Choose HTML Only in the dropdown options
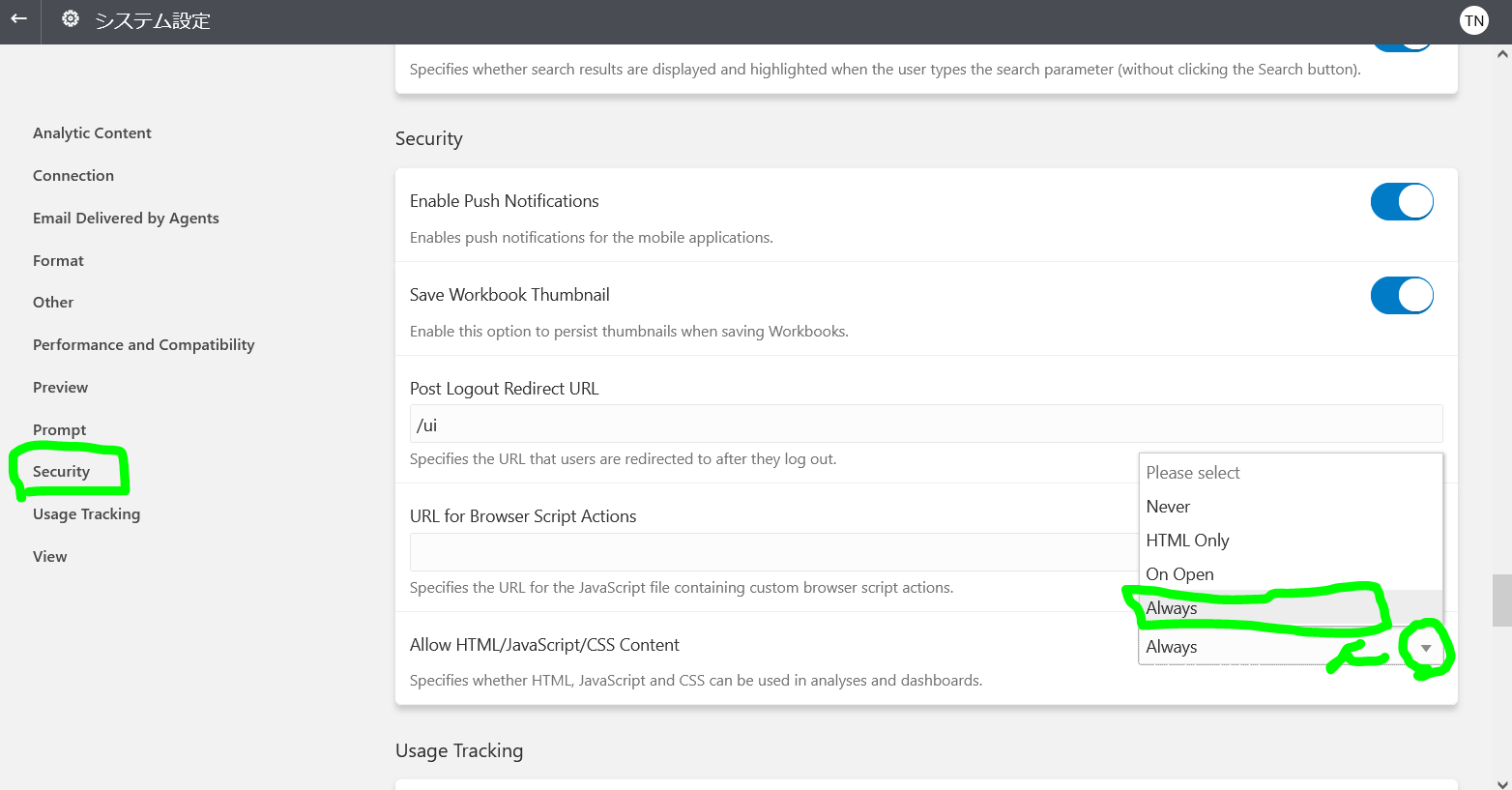This screenshot has width=1512, height=790. click(x=1187, y=540)
